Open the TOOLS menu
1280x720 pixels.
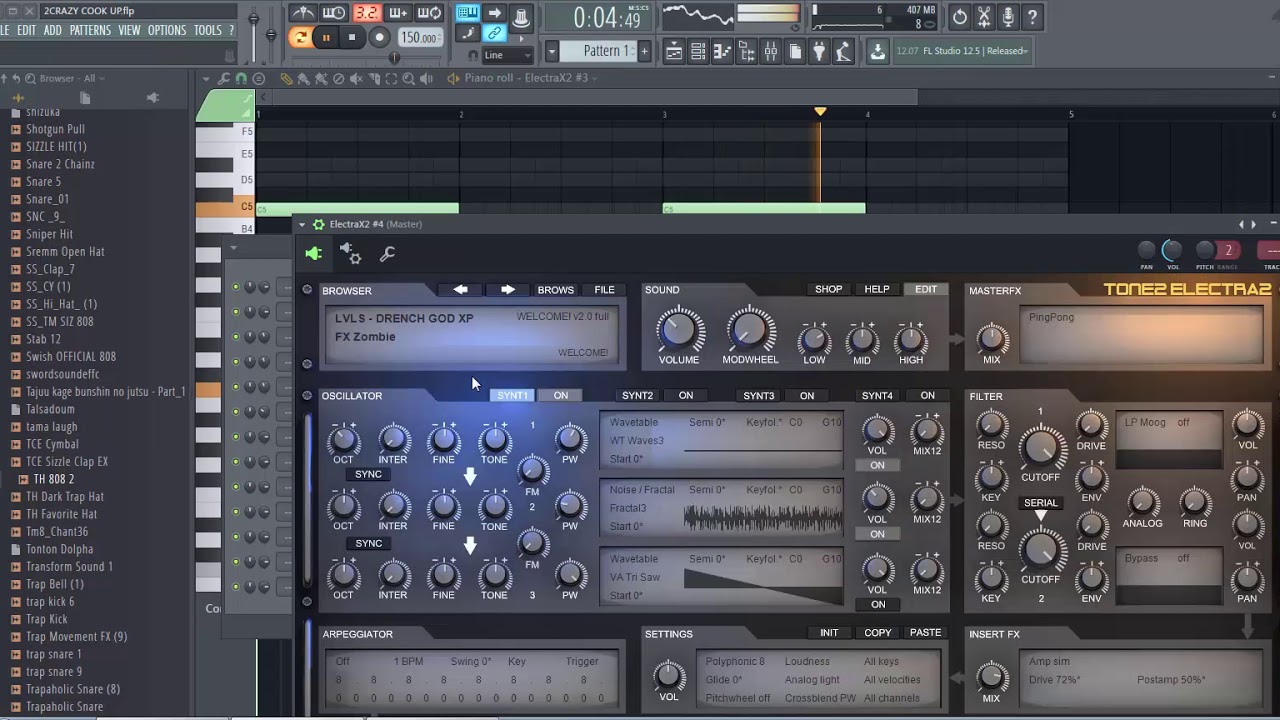pos(208,31)
